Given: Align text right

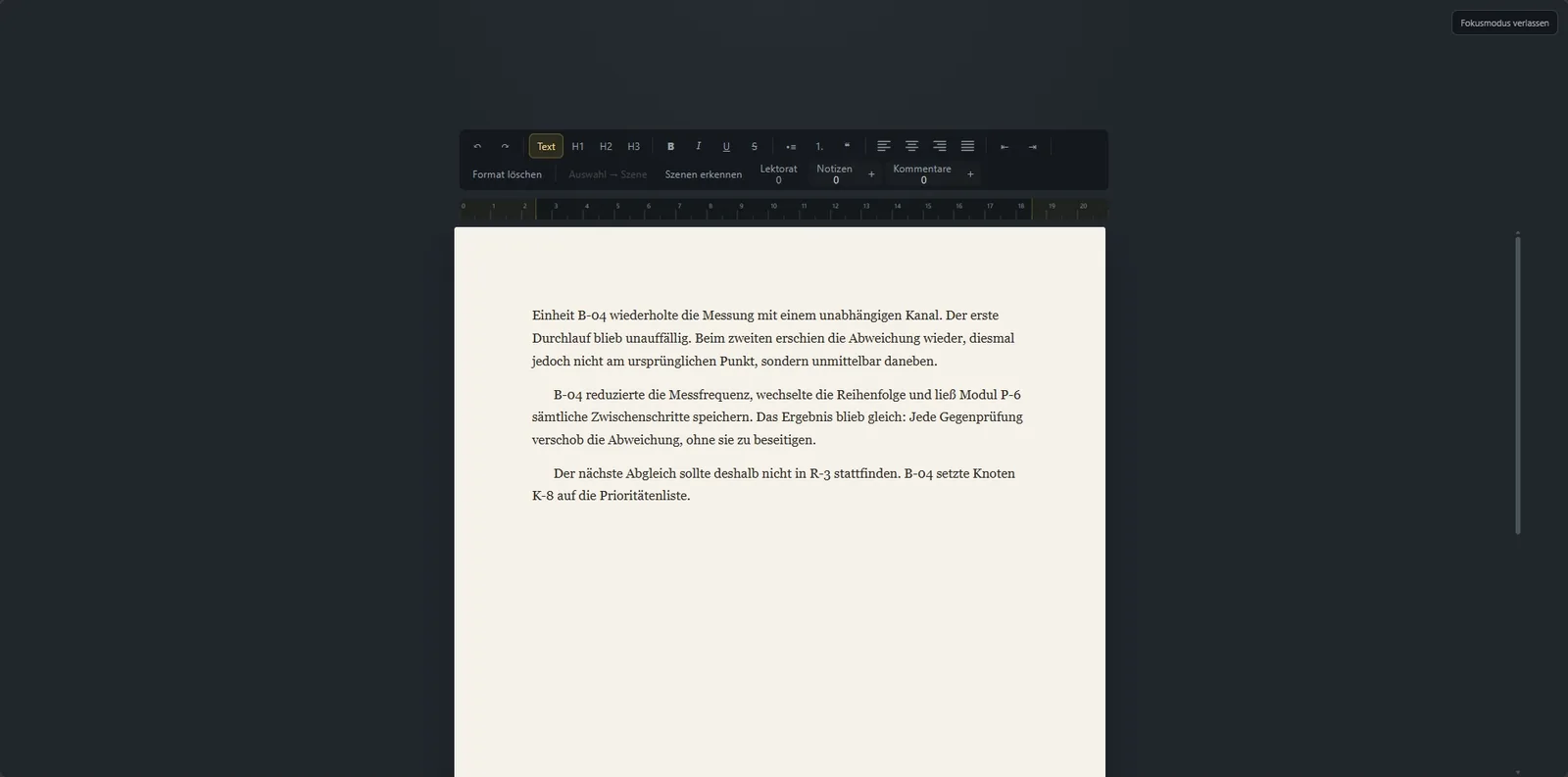Looking at the screenshot, I should [940, 146].
